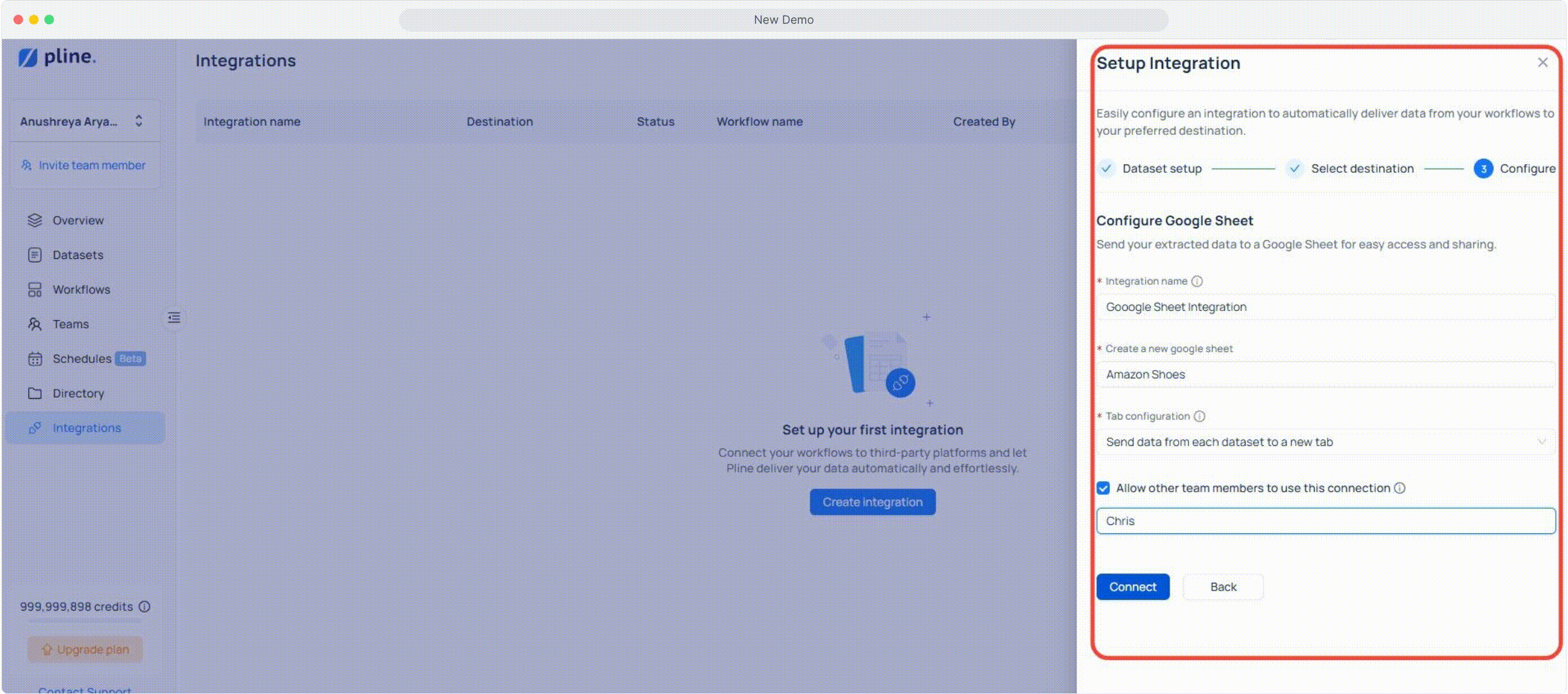Click the Integration name text field
The width and height of the screenshot is (1568, 694).
coord(1325,307)
